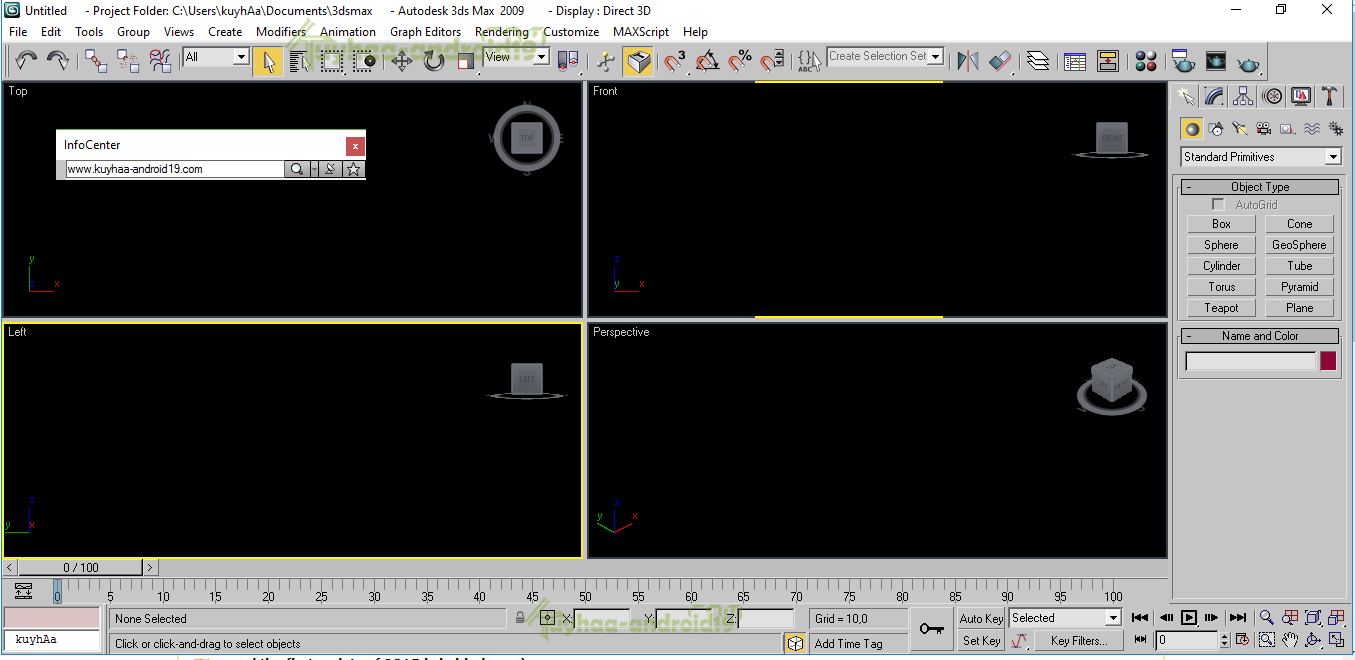Collapse the Name and Color rollout

[x=1259, y=336]
